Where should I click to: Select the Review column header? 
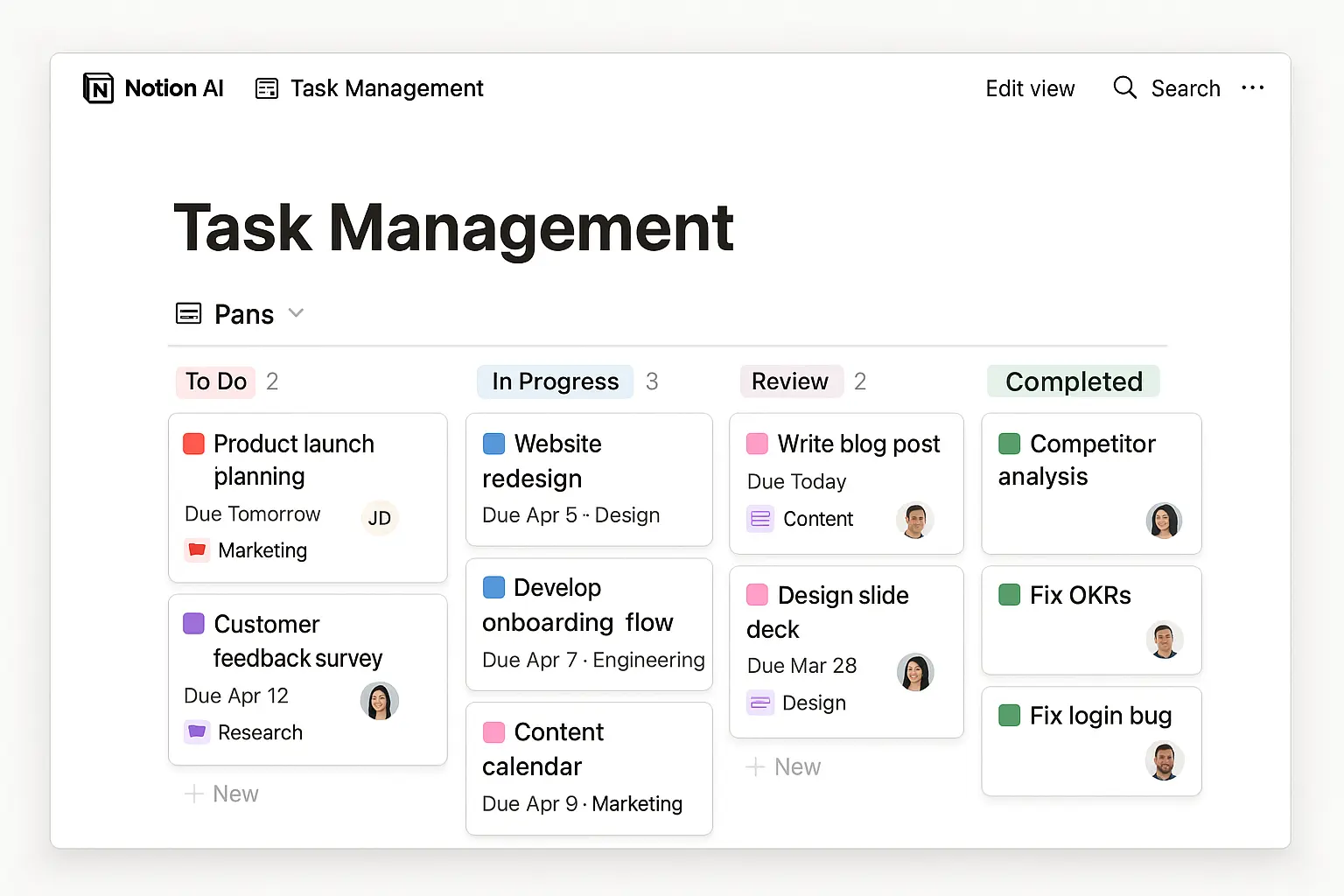point(791,381)
